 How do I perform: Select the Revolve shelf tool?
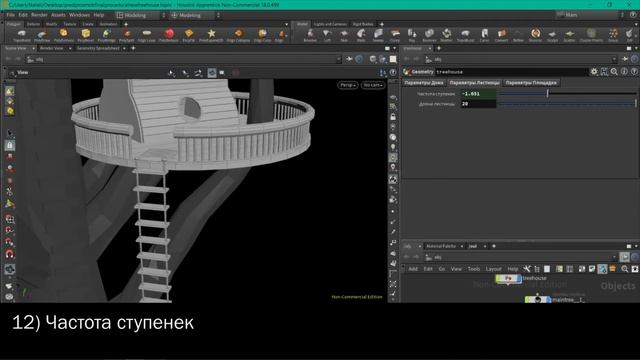pos(310,35)
